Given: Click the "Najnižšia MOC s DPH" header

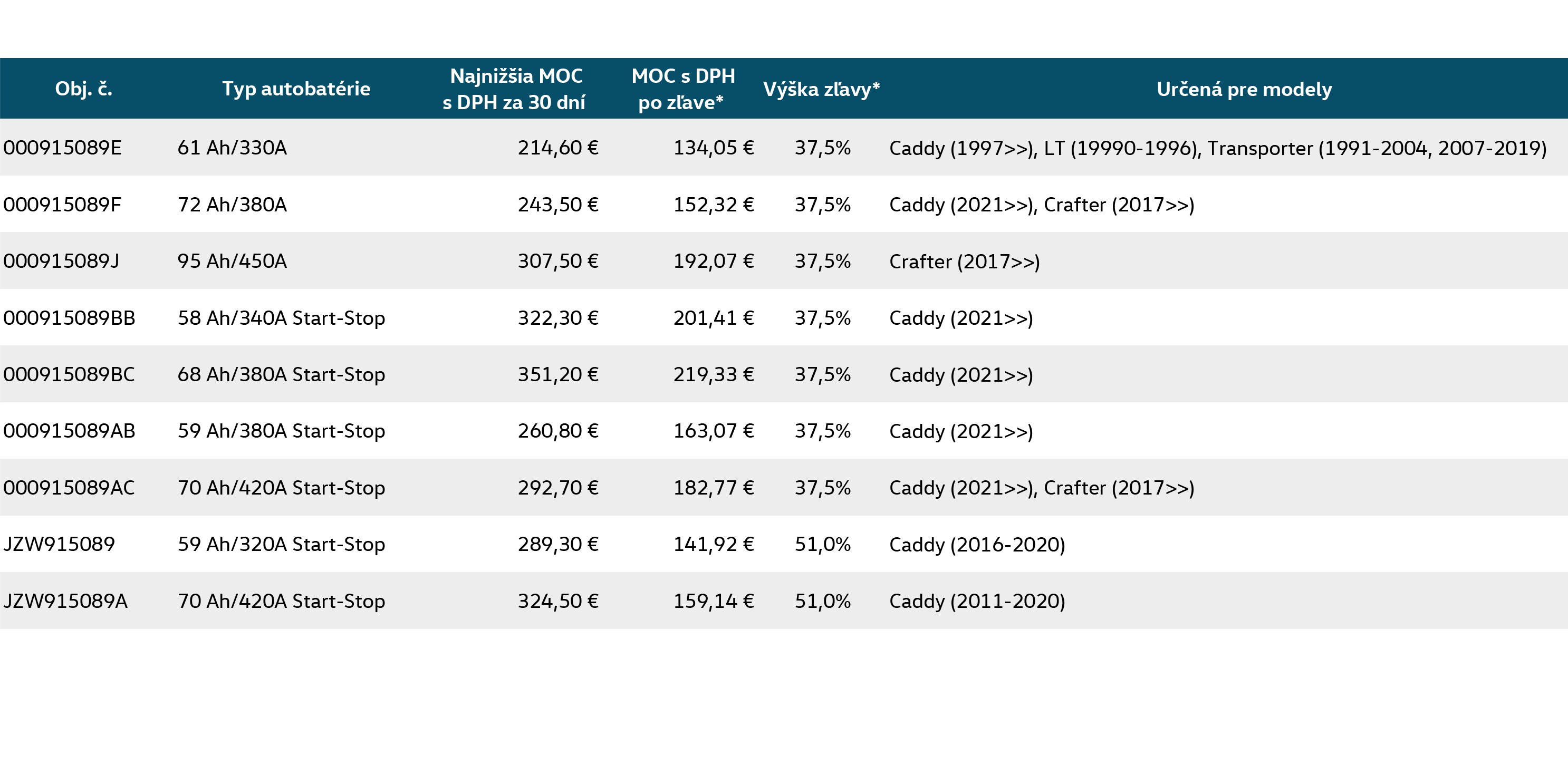Looking at the screenshot, I should click(x=515, y=89).
